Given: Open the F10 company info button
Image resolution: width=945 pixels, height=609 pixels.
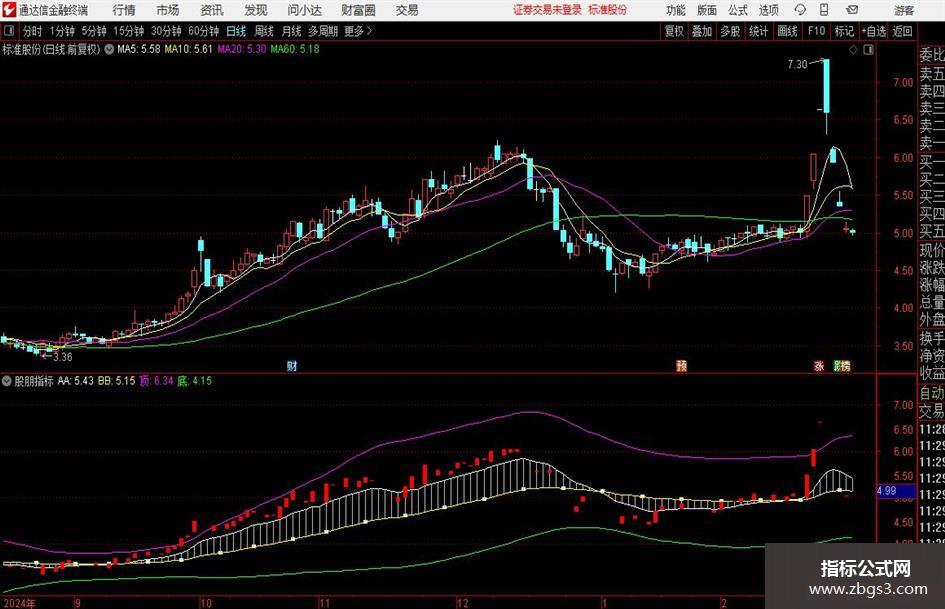Looking at the screenshot, I should (816, 31).
